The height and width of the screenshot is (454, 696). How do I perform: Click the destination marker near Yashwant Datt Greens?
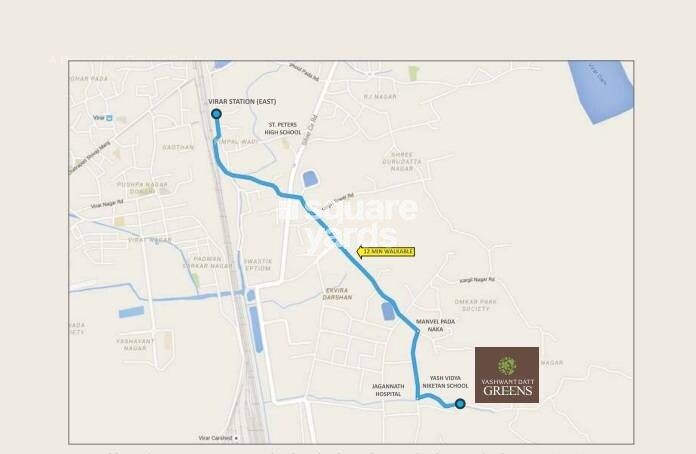pos(460,403)
